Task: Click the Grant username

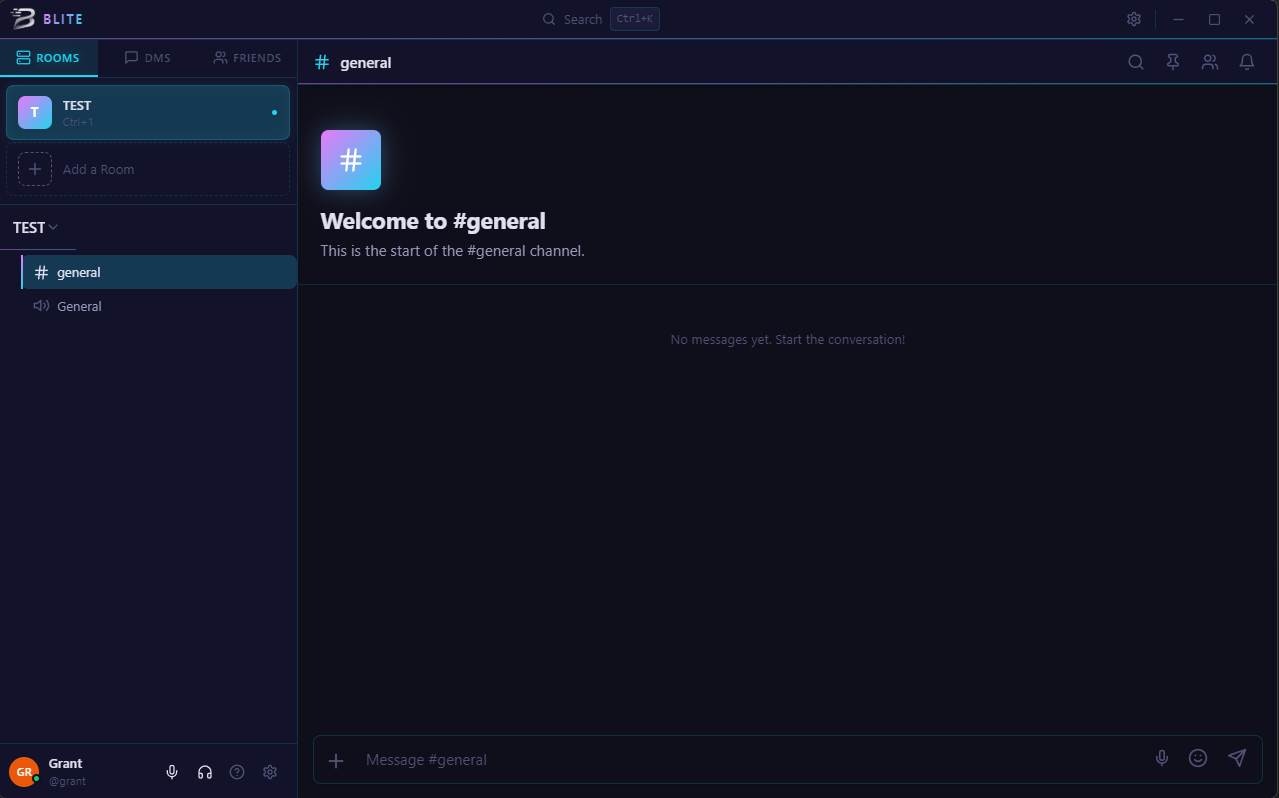Action: click(x=65, y=763)
